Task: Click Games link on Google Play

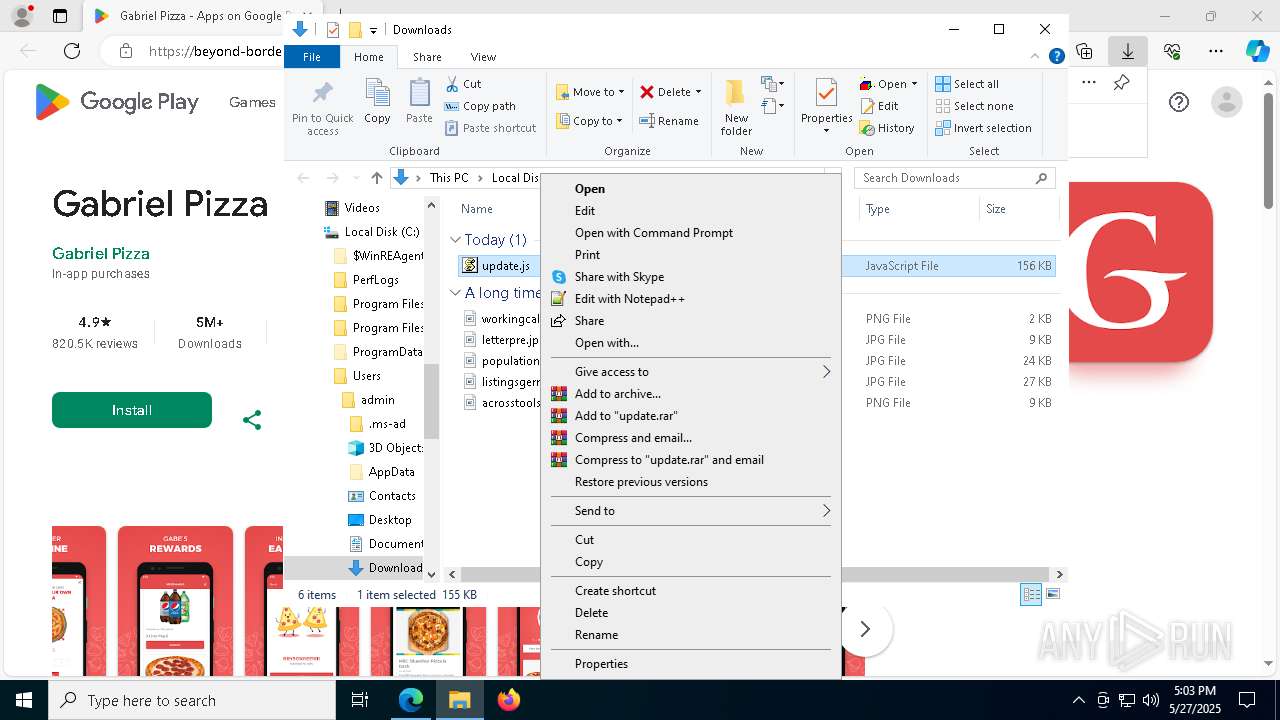Action: coord(252,102)
